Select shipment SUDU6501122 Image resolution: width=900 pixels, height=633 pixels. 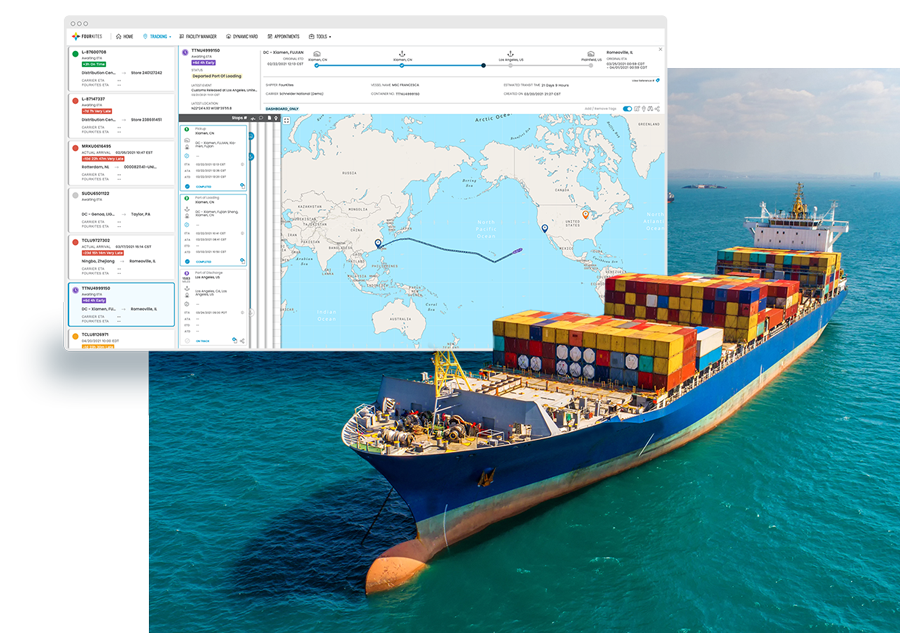(121, 210)
